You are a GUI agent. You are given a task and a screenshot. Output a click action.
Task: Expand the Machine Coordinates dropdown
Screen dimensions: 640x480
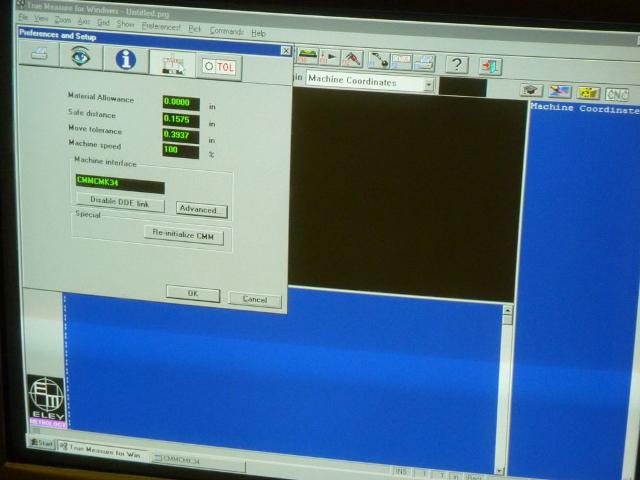(429, 84)
